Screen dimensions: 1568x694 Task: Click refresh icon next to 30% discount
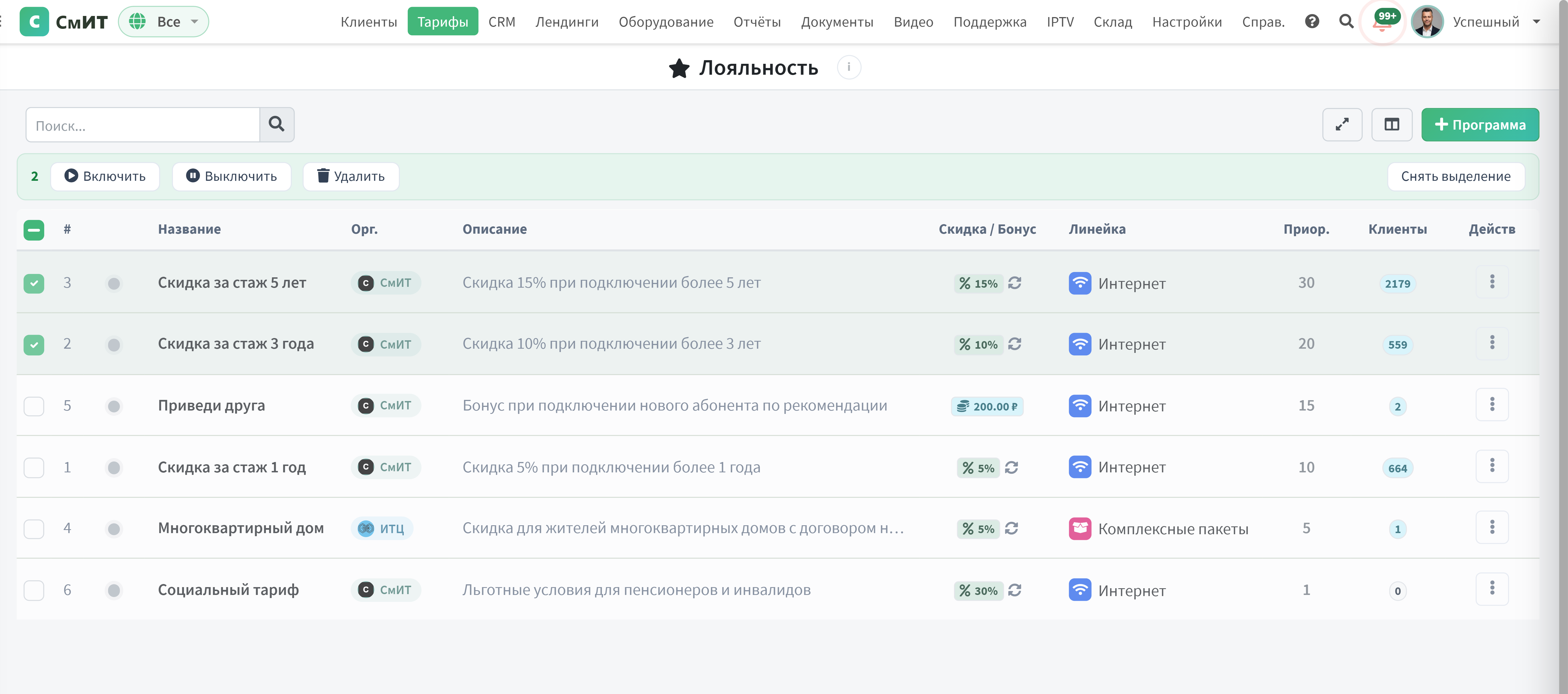pyautogui.click(x=1014, y=590)
